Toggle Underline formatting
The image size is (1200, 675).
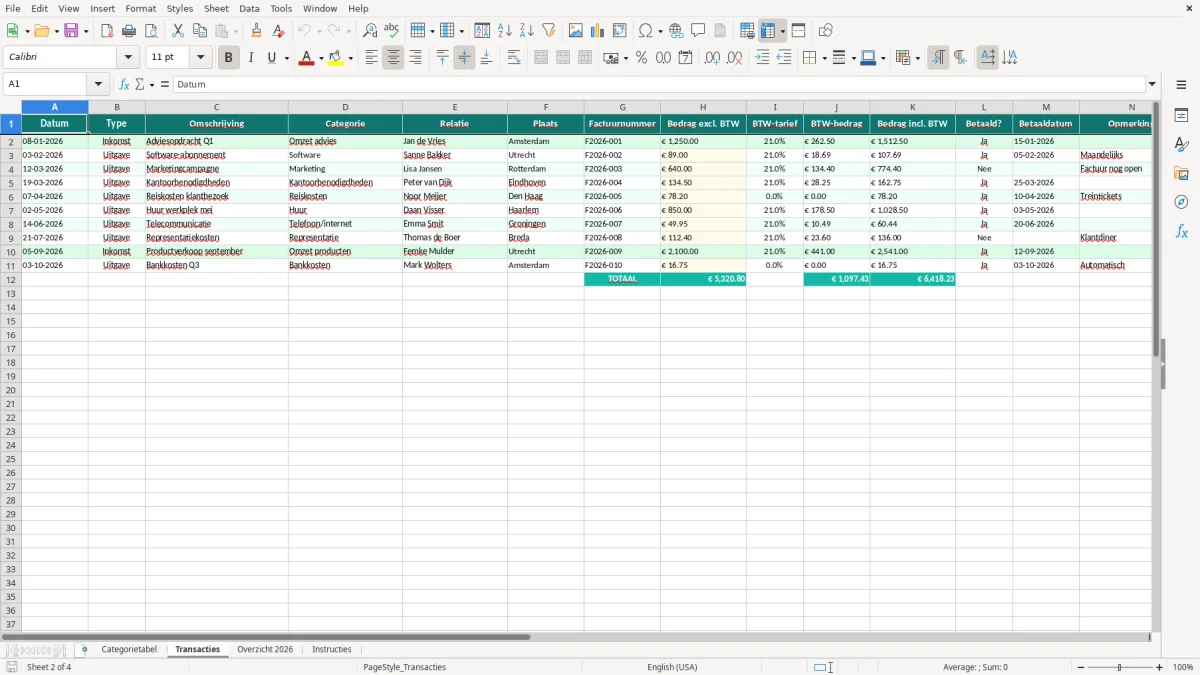pyautogui.click(x=271, y=58)
